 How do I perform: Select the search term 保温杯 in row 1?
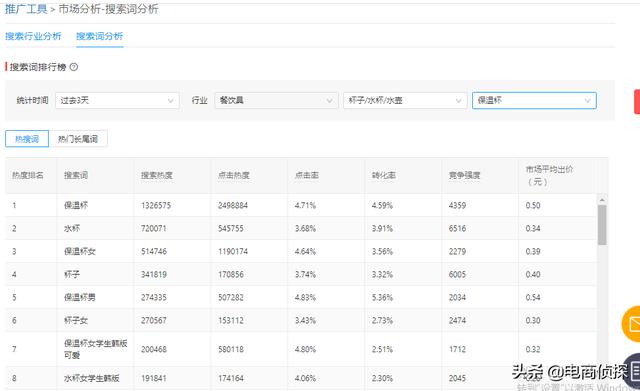pos(76,205)
